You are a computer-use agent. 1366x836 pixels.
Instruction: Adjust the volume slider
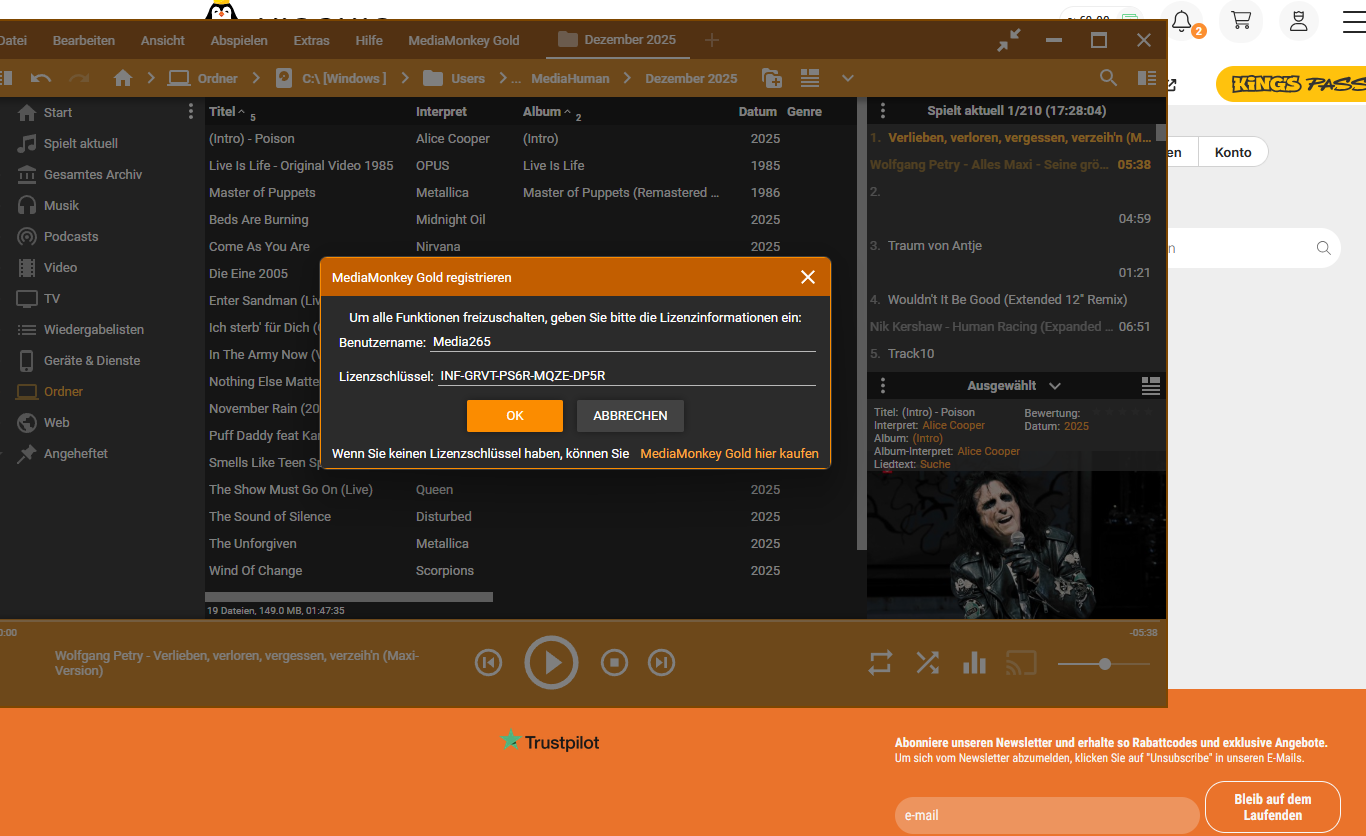1104,664
